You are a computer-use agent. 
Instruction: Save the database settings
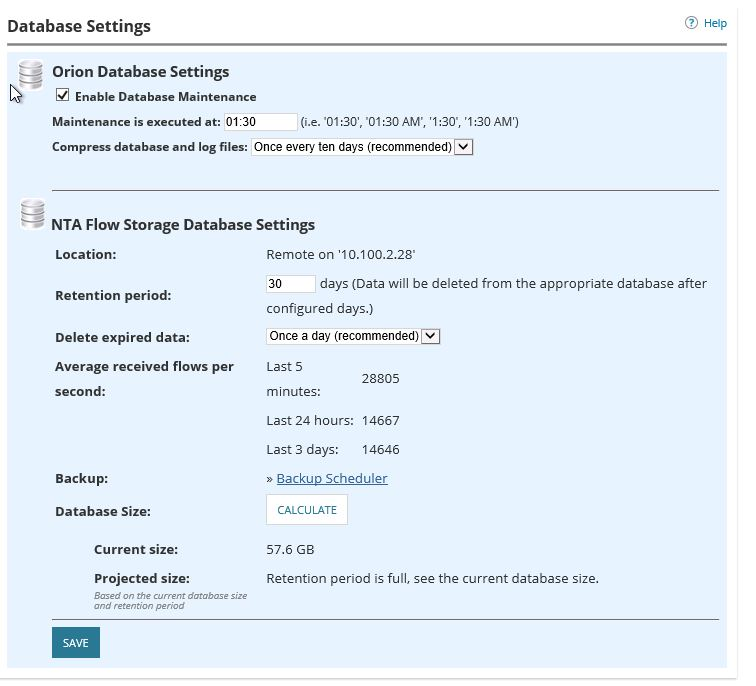coord(76,643)
